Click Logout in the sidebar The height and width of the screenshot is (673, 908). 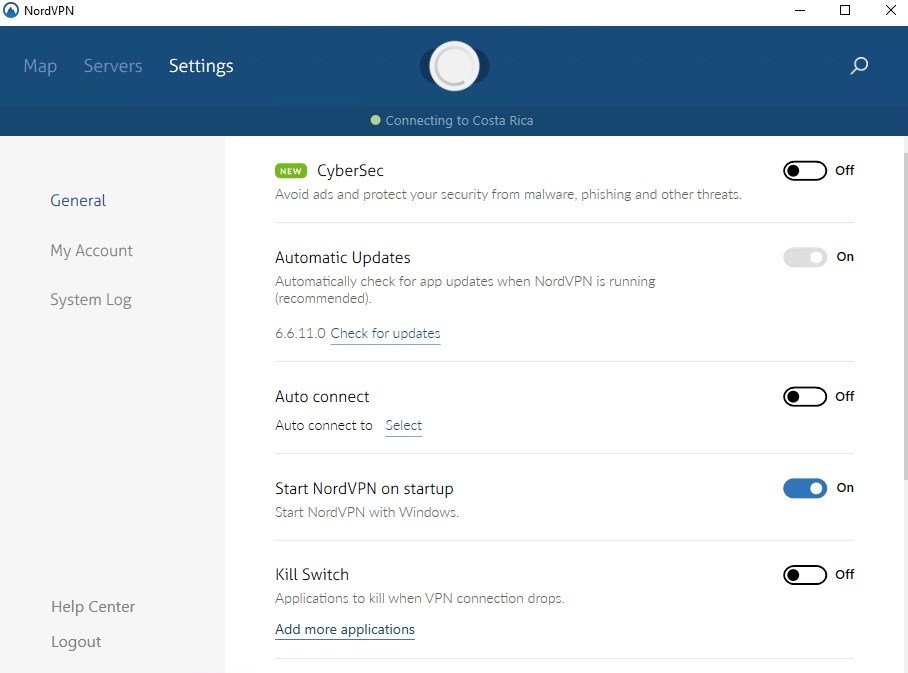pos(76,642)
